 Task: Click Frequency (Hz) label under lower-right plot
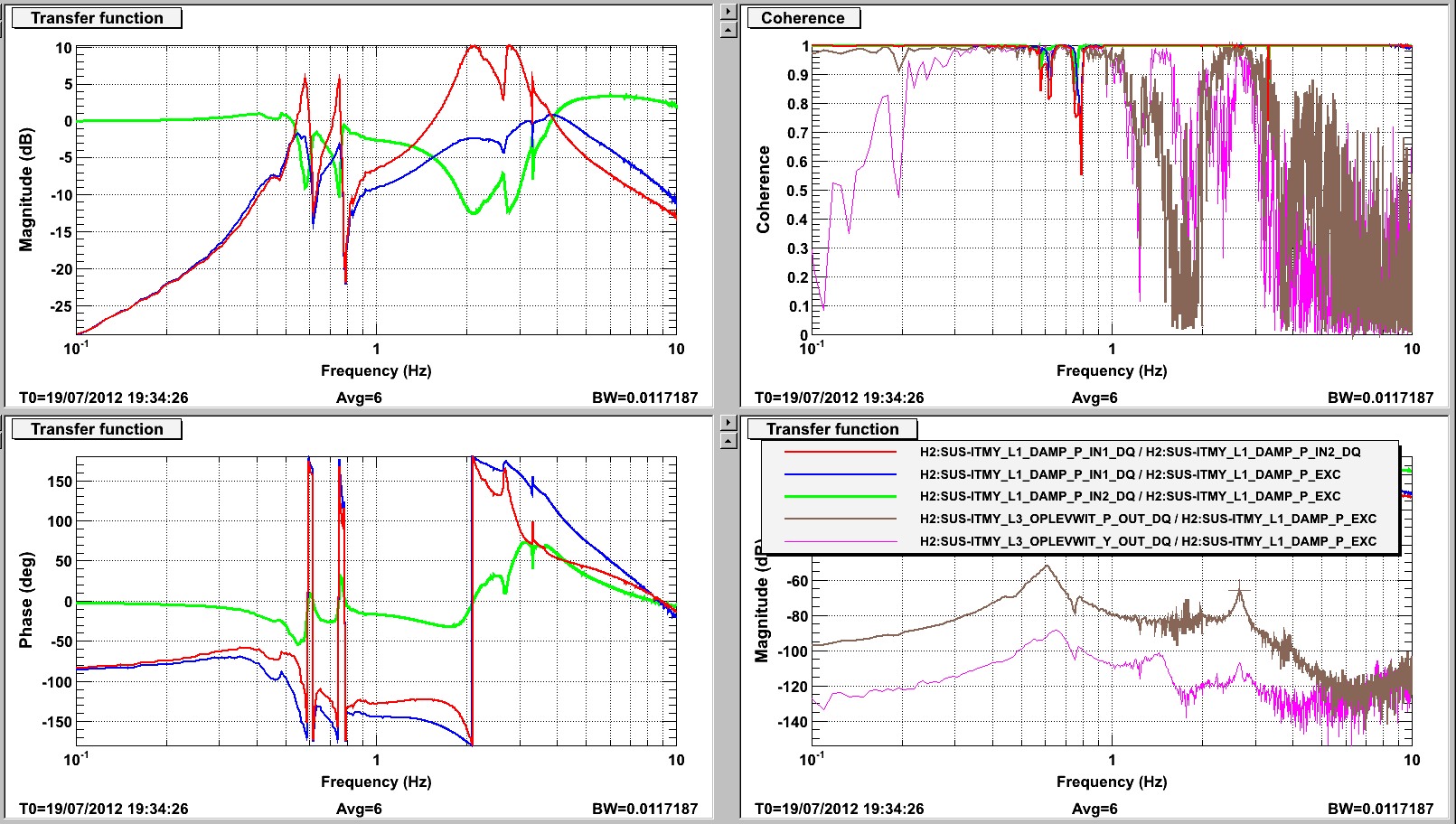point(1112,782)
